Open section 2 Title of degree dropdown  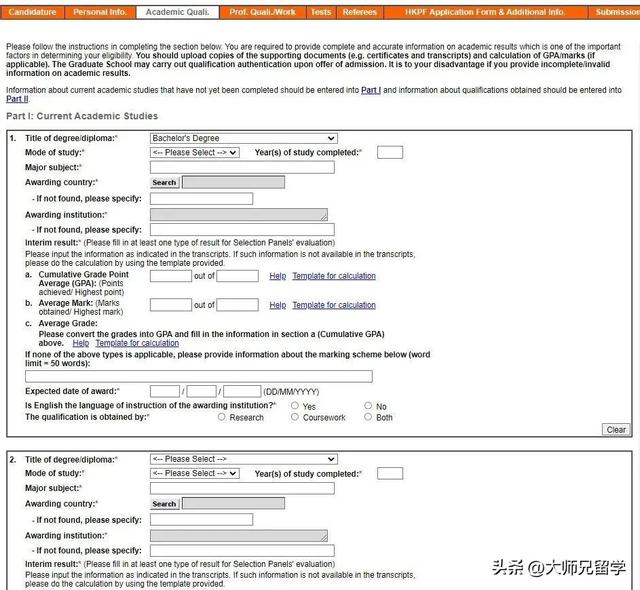[244, 459]
